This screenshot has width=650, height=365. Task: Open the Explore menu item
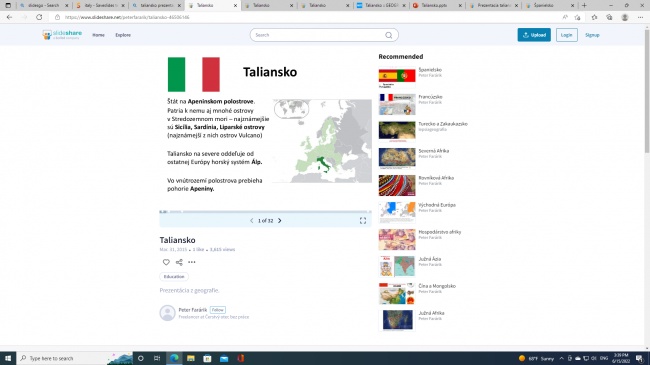pos(123,35)
